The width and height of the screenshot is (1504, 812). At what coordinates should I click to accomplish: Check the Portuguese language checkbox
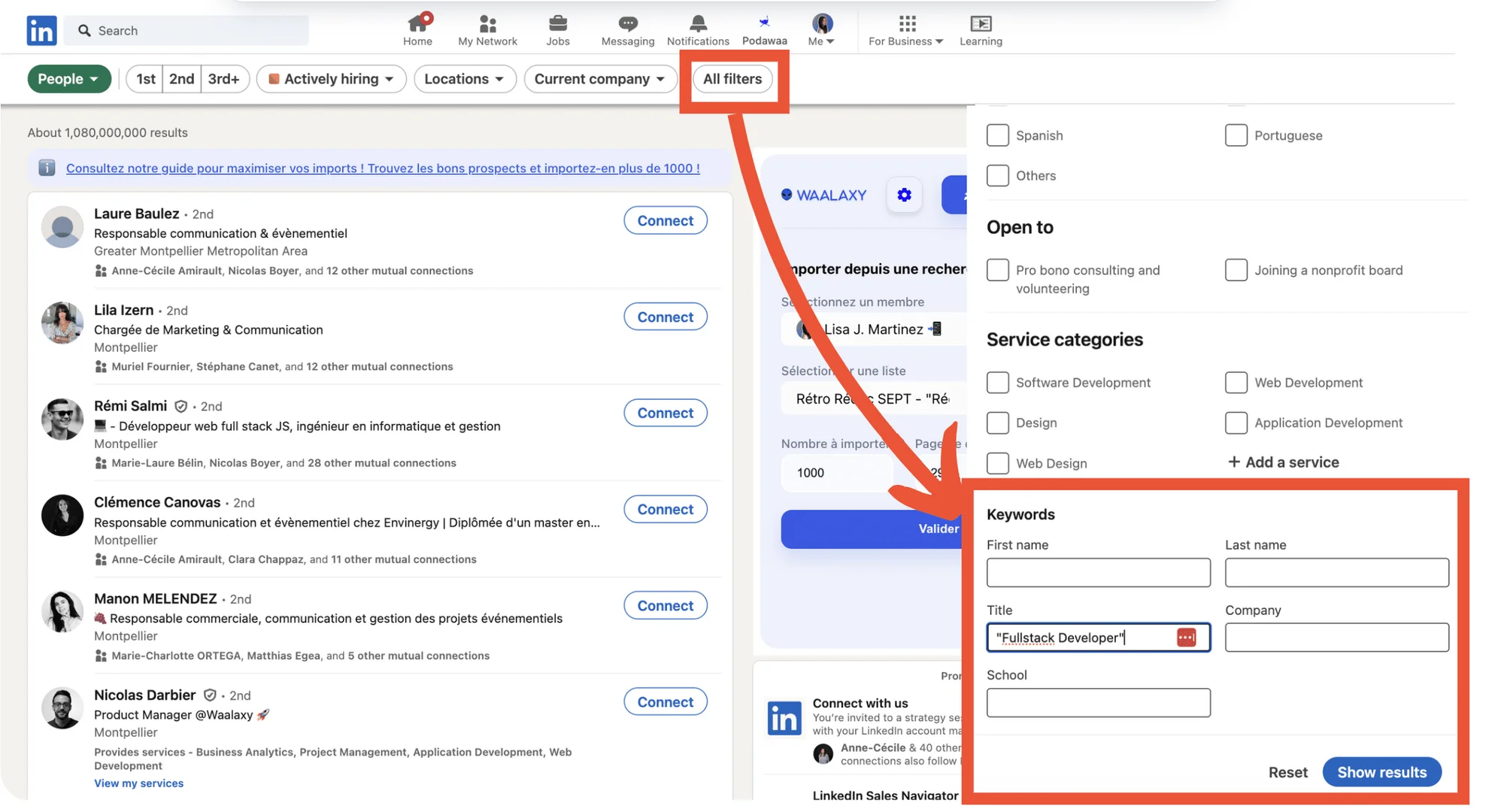pos(1236,135)
